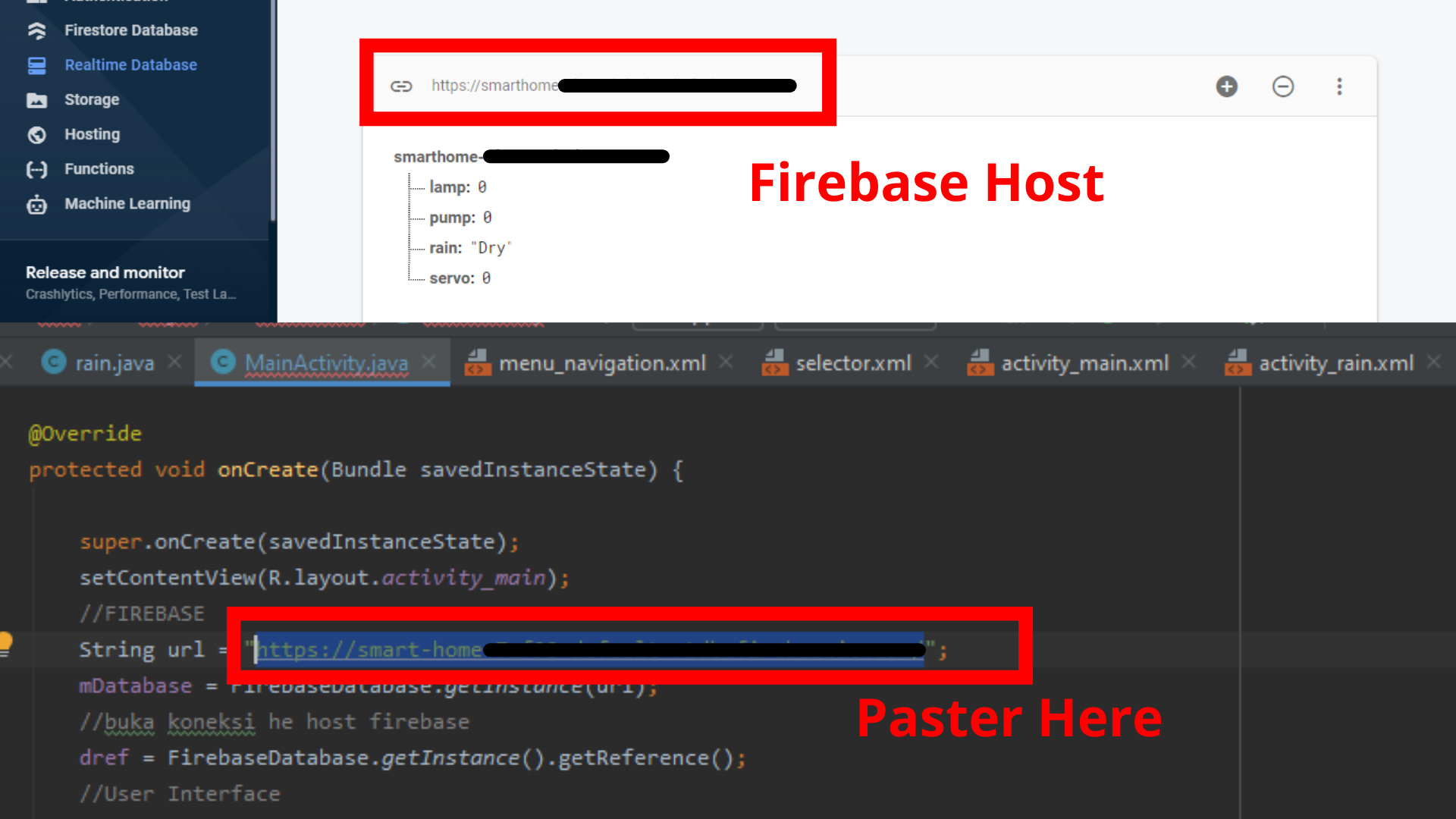1456x819 pixels.
Task: Click the buka koneksi comment line
Action: 275,722
